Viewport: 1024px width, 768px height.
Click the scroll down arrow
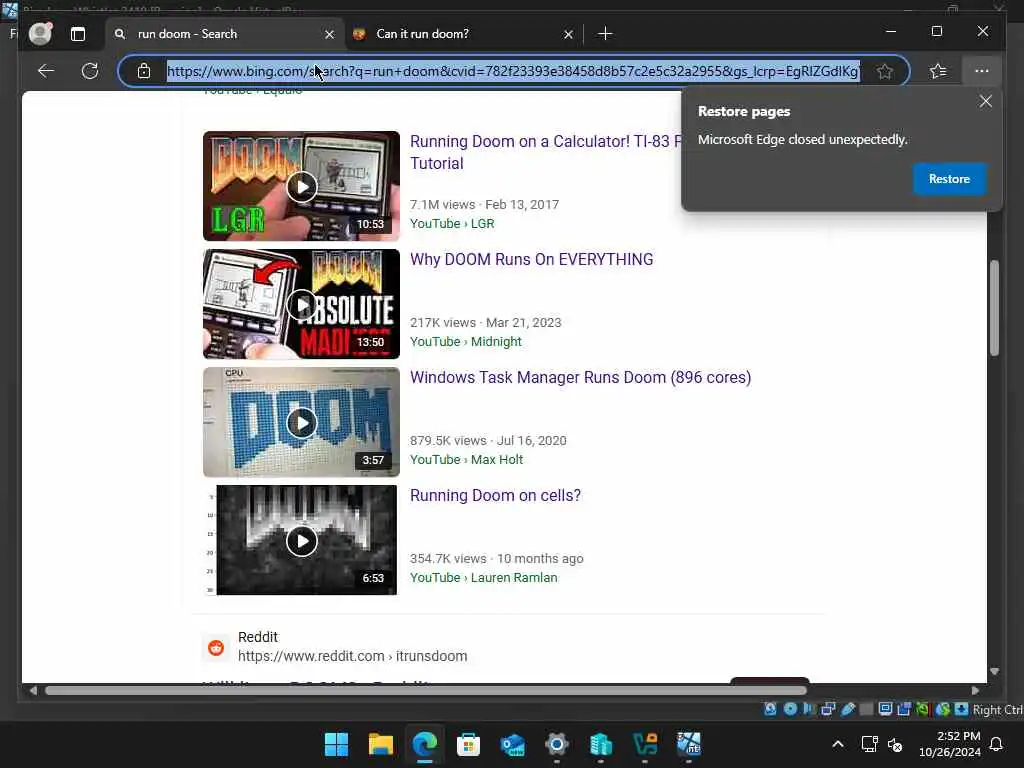click(994, 671)
